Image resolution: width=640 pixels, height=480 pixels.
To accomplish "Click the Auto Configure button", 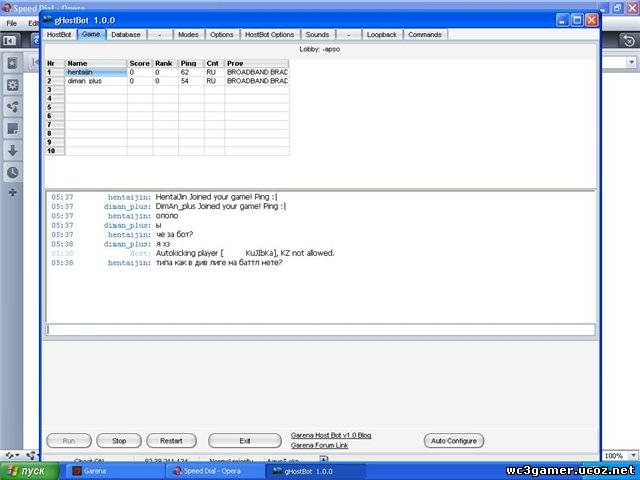I will [x=453, y=441].
